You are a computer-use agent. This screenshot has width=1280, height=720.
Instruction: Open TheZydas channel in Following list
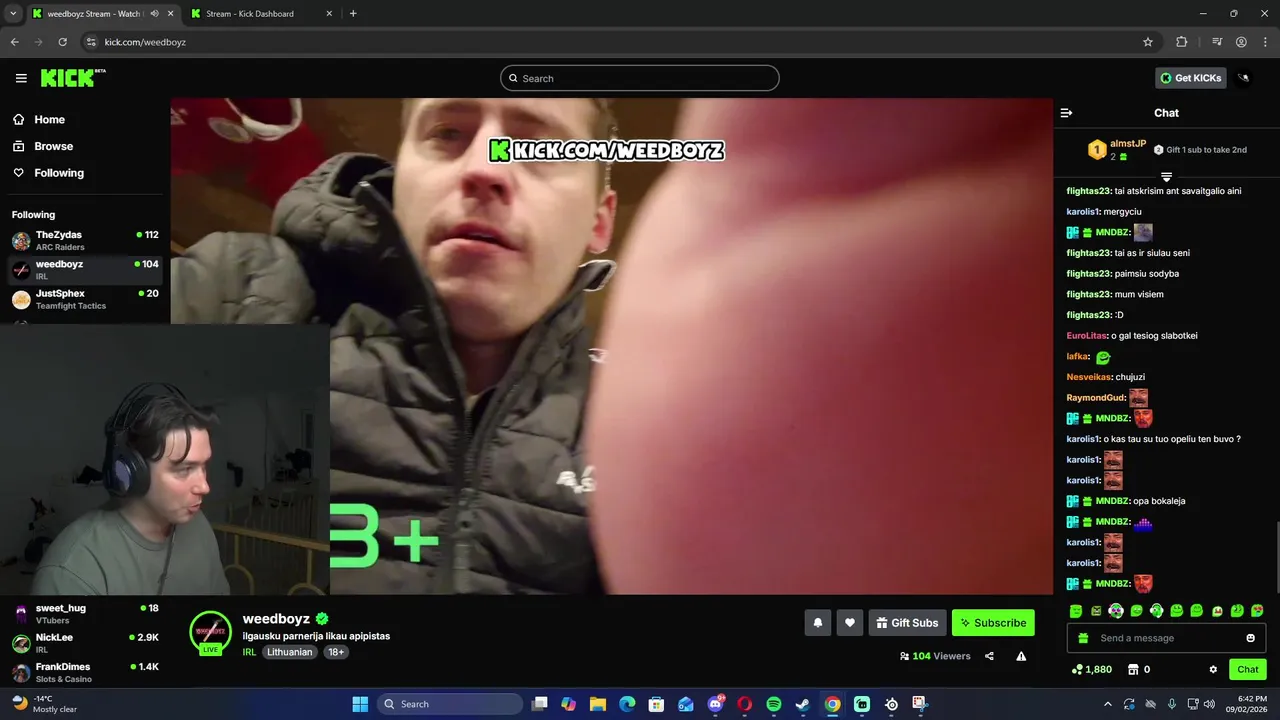pos(85,241)
